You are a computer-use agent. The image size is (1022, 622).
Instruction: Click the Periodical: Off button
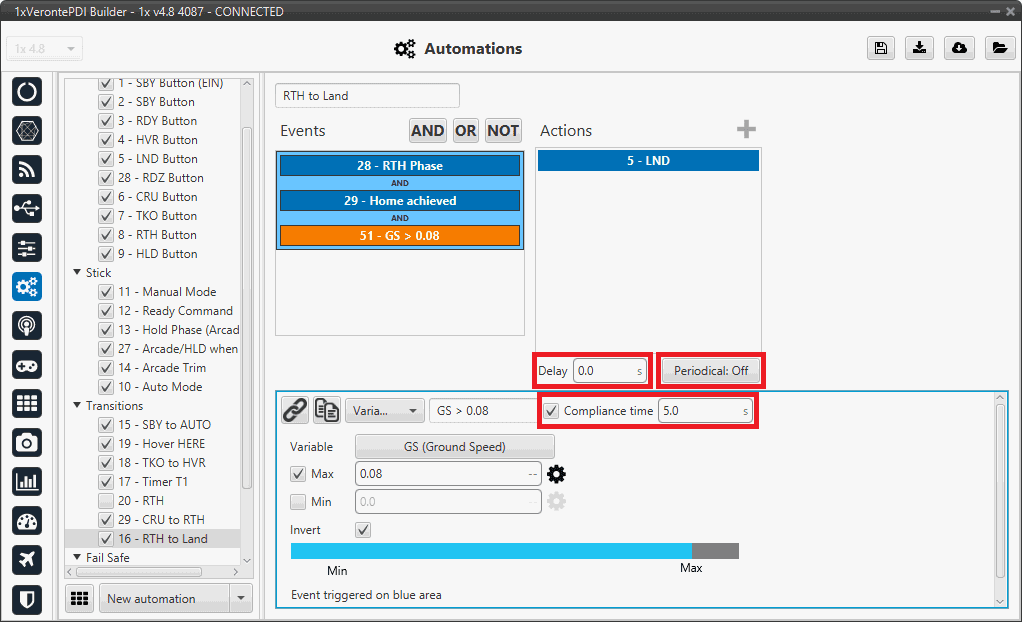(x=711, y=371)
